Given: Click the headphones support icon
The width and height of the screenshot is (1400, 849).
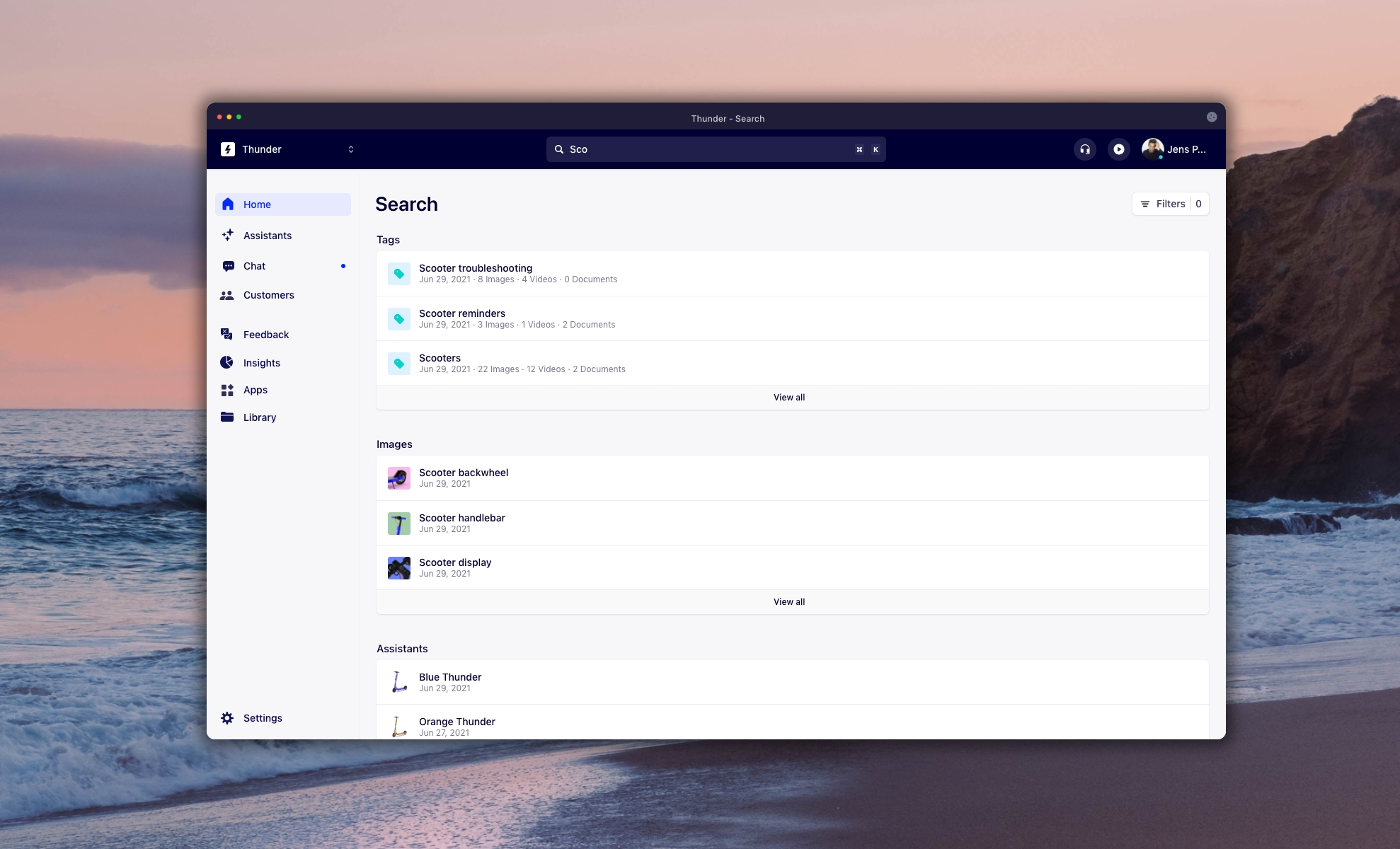Looking at the screenshot, I should (x=1084, y=149).
